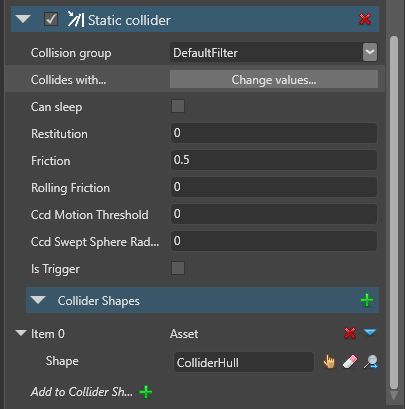The image size is (405, 409).
Task: Click the Change values button
Action: pyautogui.click(x=274, y=79)
